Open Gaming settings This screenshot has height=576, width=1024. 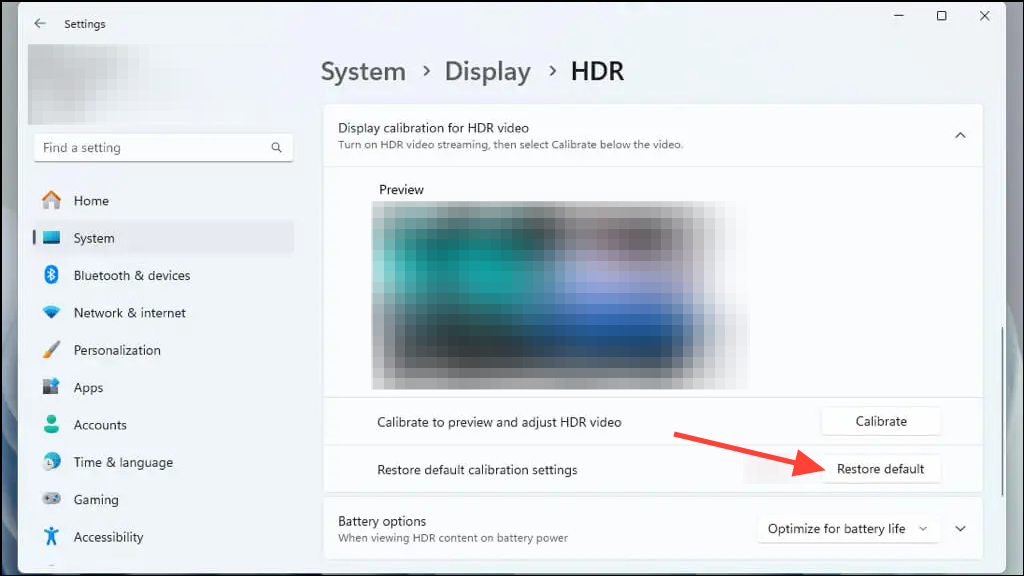[95, 499]
